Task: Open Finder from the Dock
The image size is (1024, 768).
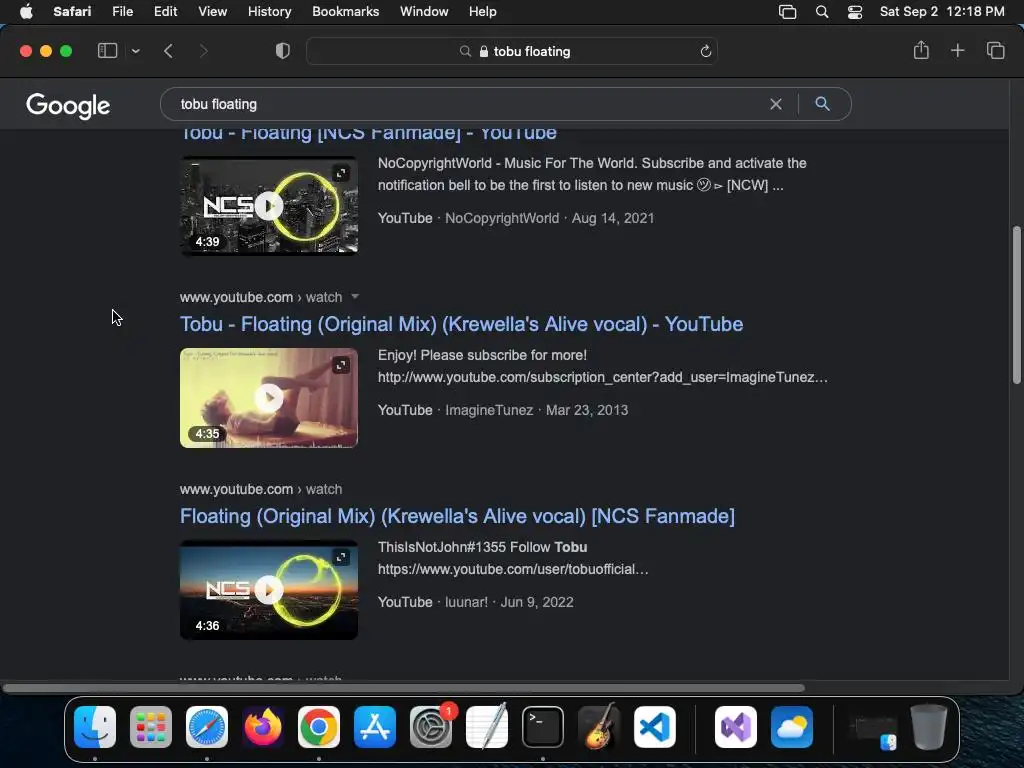Action: (x=95, y=727)
